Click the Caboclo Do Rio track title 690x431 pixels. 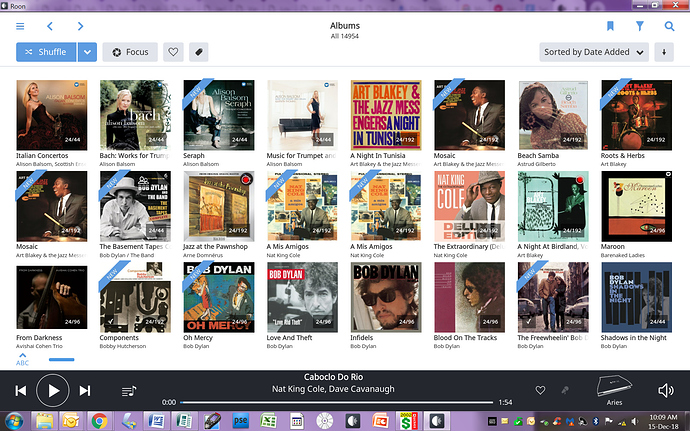tap(333, 377)
